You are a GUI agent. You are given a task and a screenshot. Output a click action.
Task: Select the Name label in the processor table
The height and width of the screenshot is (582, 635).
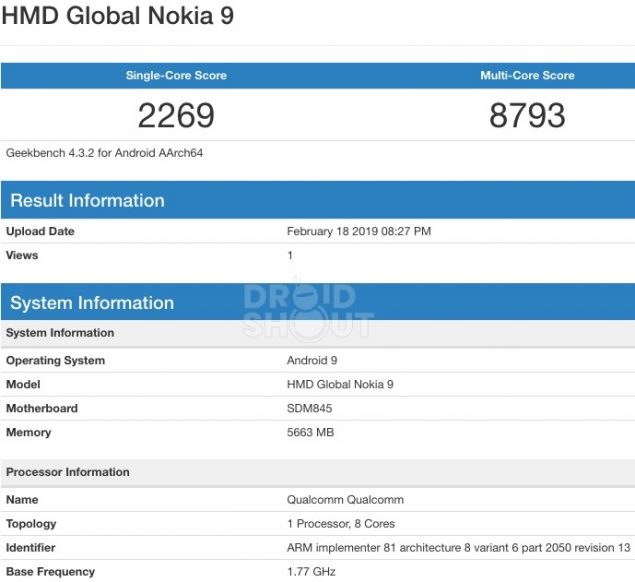tap(22, 500)
